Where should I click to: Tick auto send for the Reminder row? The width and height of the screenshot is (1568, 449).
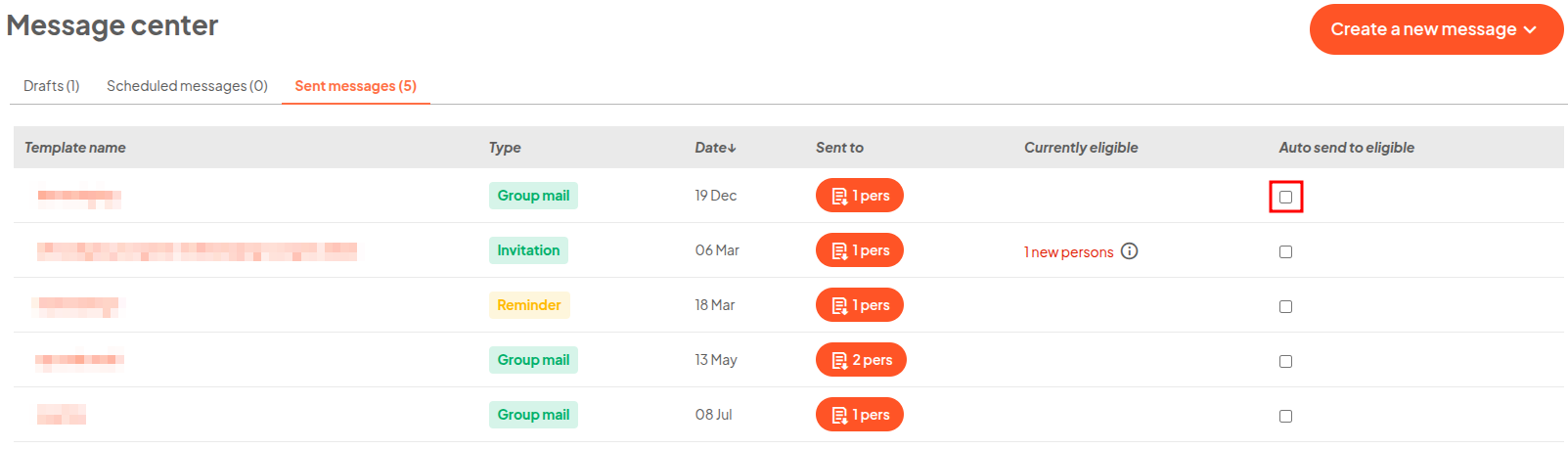1285,306
